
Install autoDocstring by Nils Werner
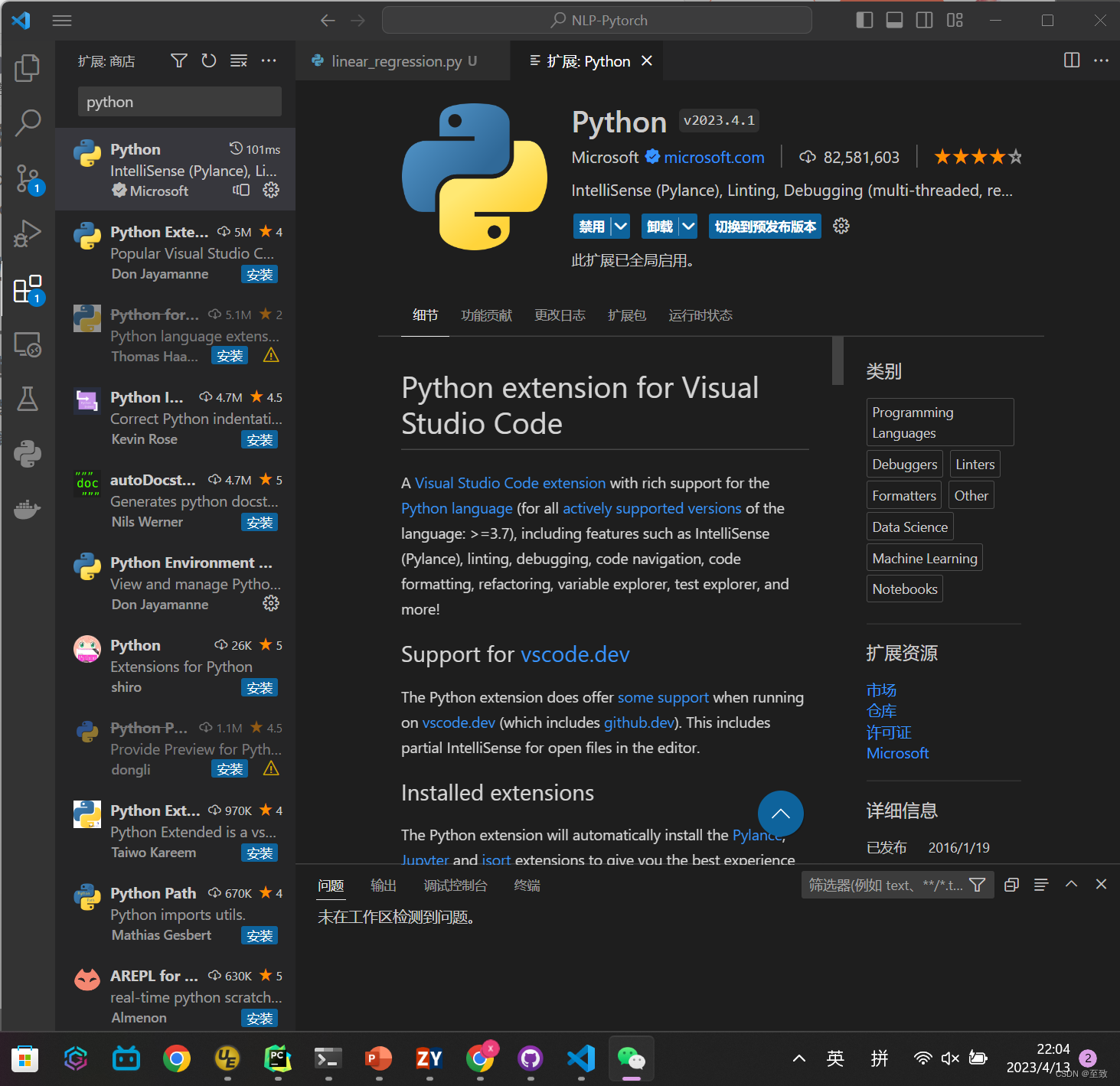[260, 522]
